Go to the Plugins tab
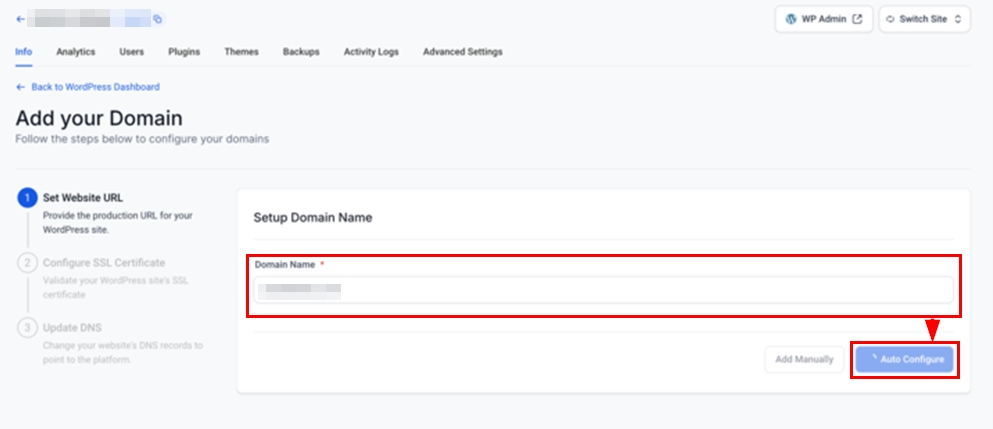The width and height of the screenshot is (993, 429). [184, 52]
